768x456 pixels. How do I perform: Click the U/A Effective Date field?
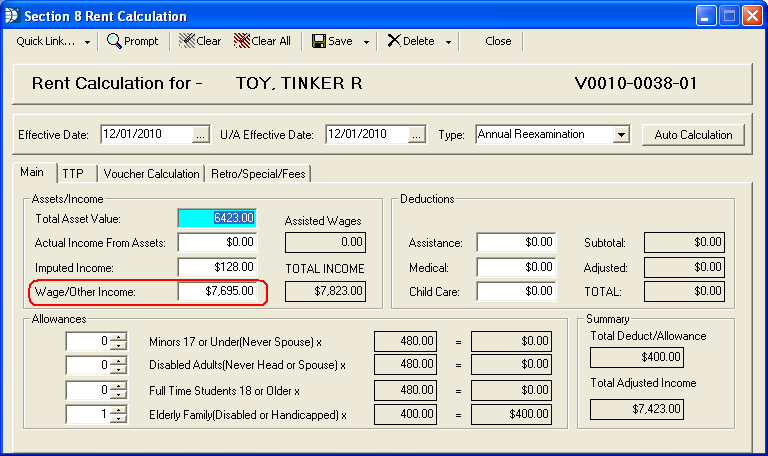(x=367, y=134)
